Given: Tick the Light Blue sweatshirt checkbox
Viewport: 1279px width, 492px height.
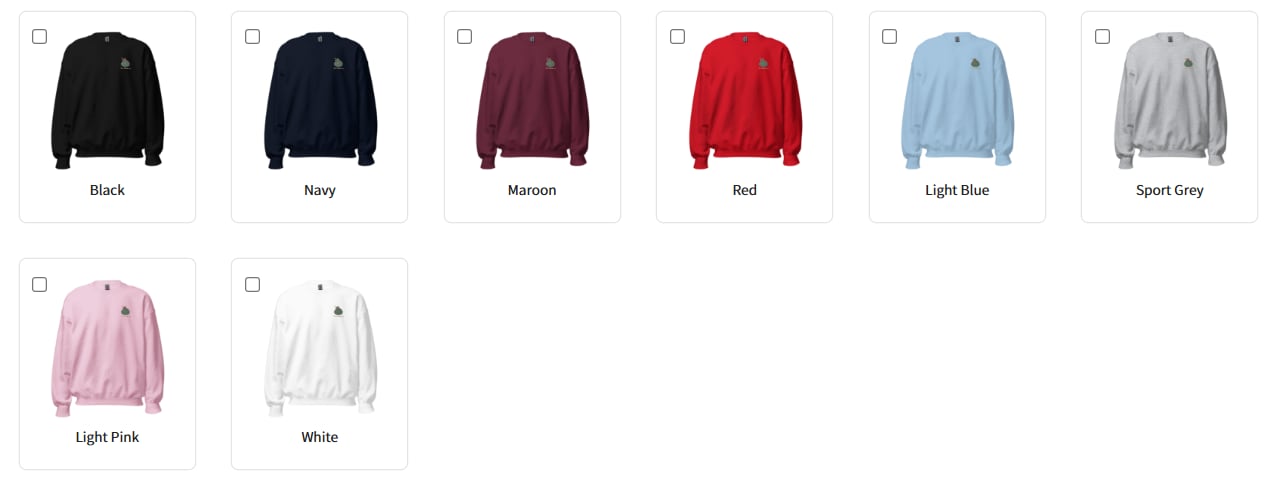Looking at the screenshot, I should 889,37.
